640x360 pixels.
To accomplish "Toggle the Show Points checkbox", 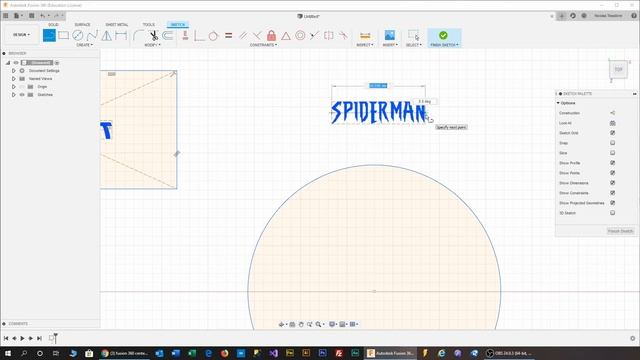I will point(612,173).
